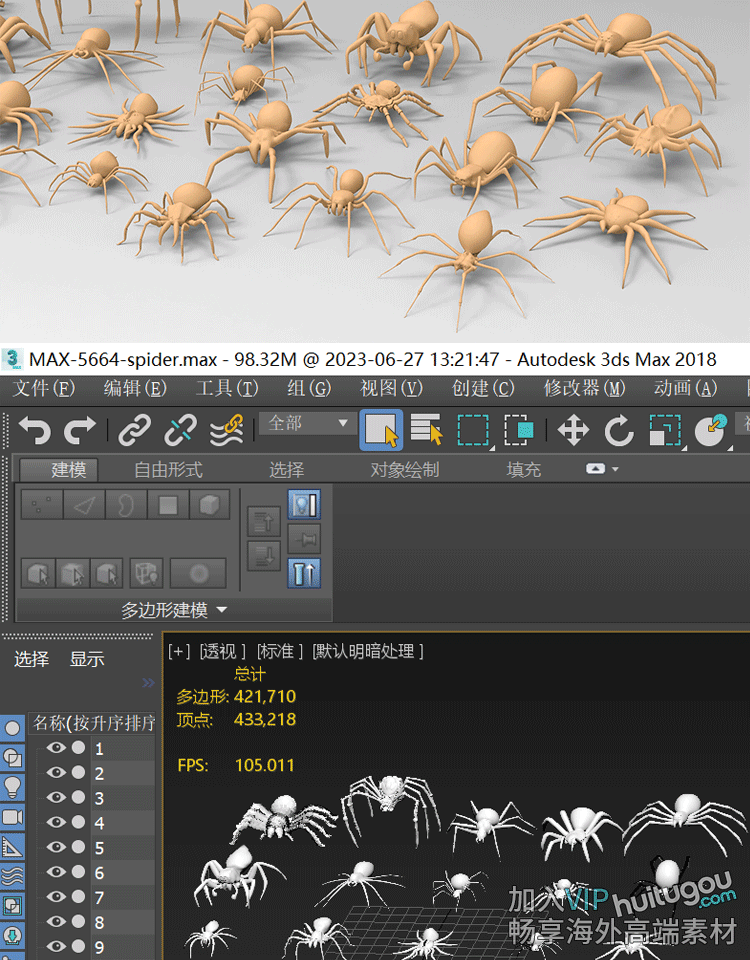This screenshot has width=750, height=960.
Task: Activate the Select and Link chain tool
Action: pos(134,431)
